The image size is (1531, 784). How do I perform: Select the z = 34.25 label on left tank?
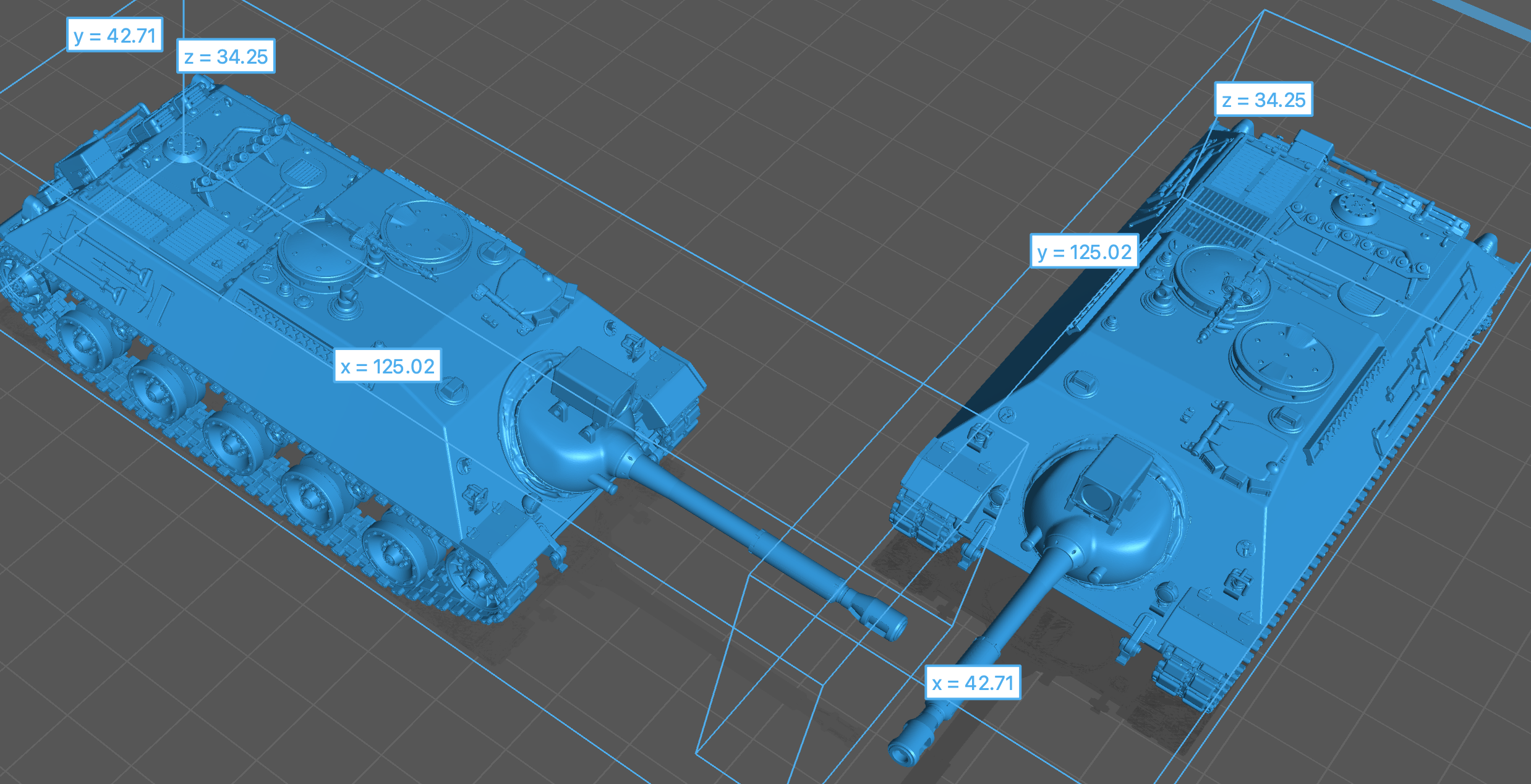[x=226, y=57]
